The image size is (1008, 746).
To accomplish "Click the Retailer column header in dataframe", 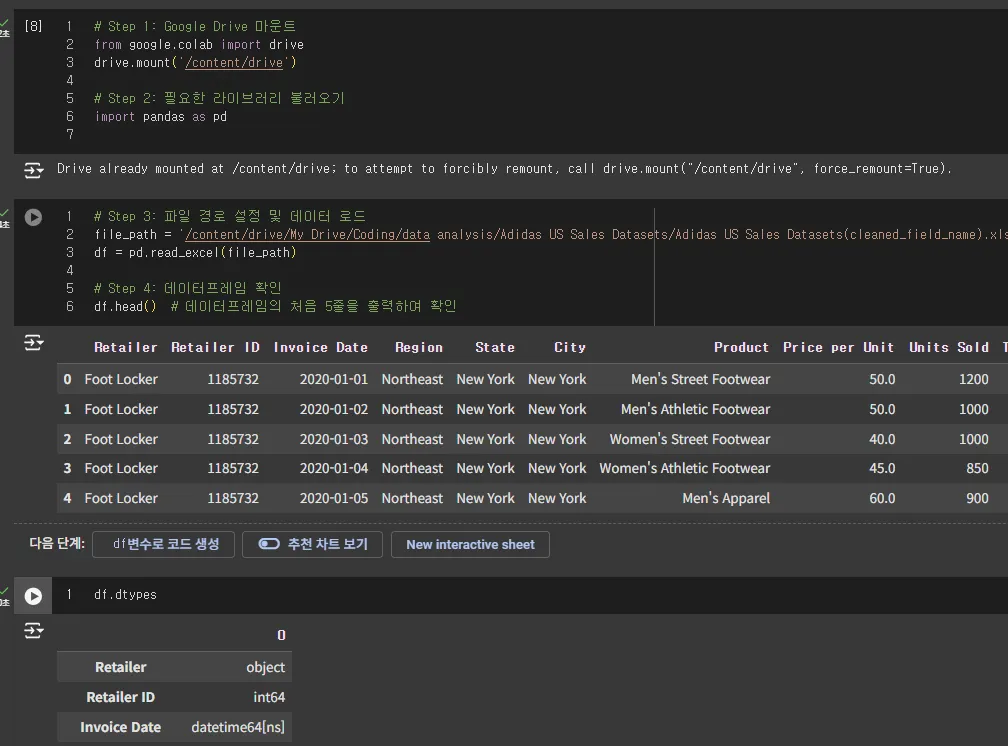I will (125, 347).
